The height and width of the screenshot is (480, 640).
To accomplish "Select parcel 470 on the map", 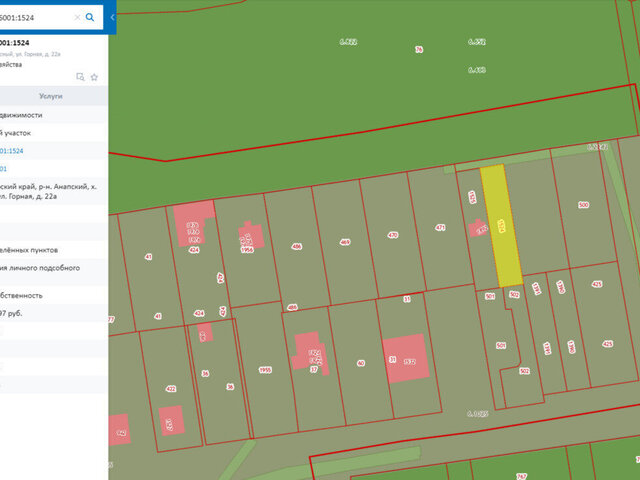I will pos(393,235).
